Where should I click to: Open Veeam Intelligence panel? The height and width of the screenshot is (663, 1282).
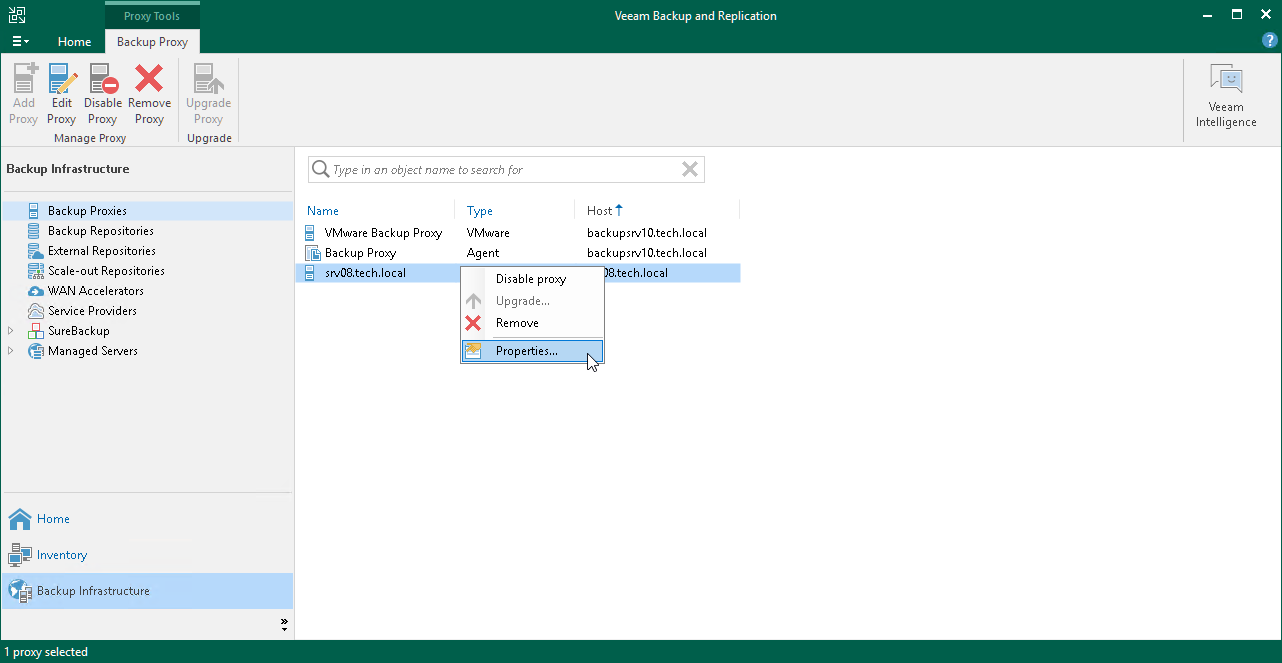1226,96
